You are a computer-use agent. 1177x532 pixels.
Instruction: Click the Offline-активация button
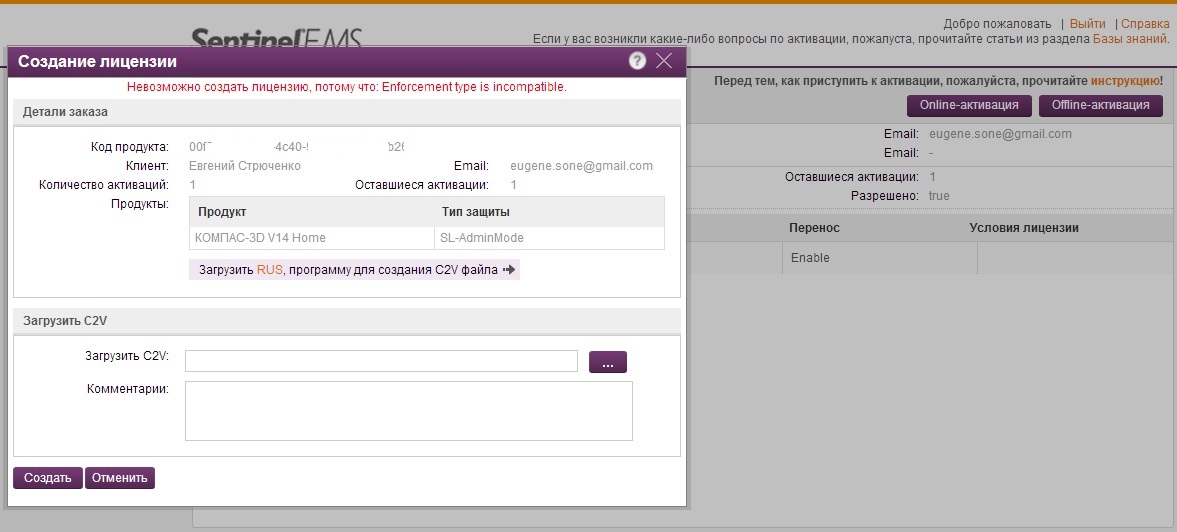(1100, 105)
